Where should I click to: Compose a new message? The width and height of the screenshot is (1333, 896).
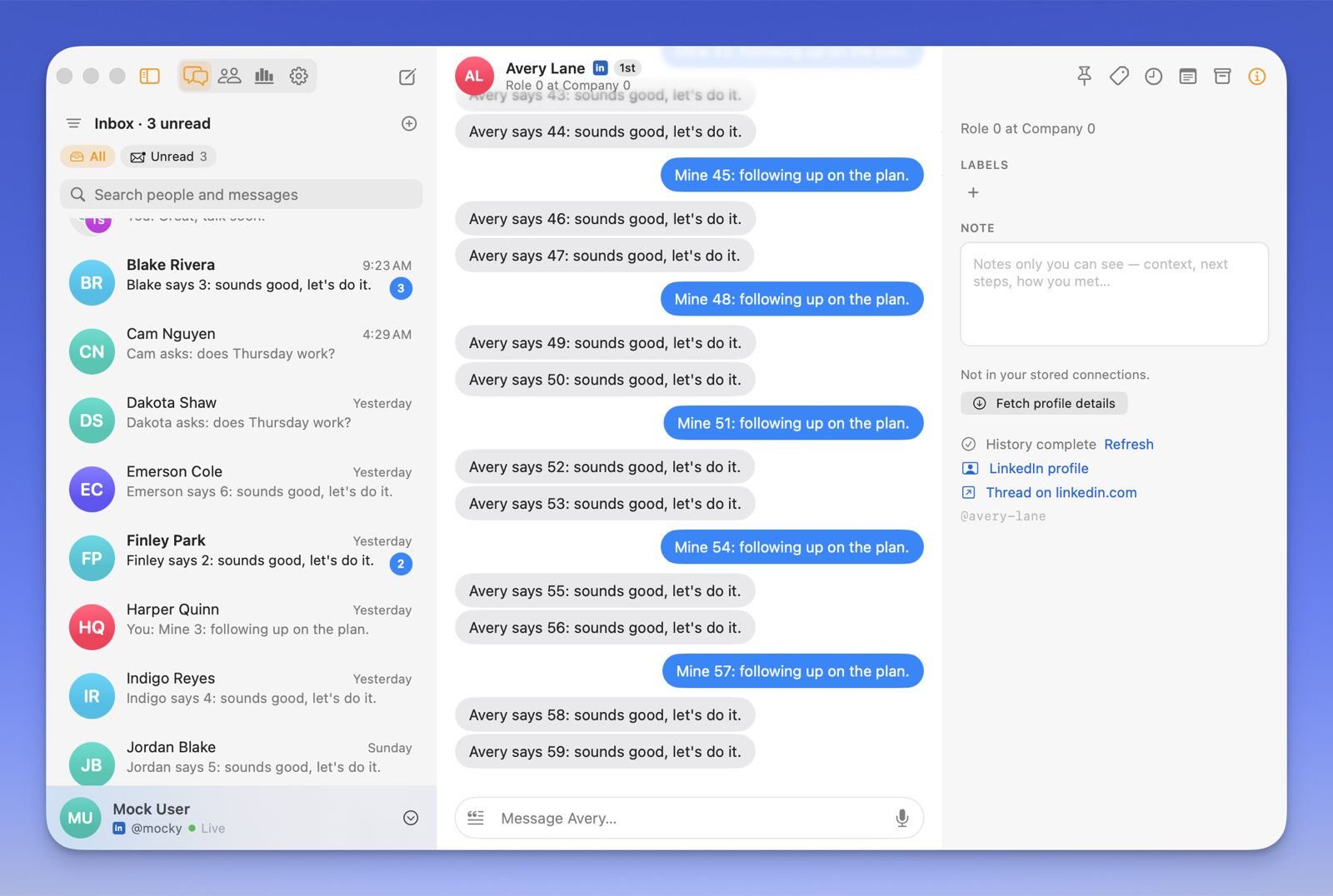pyautogui.click(x=407, y=77)
